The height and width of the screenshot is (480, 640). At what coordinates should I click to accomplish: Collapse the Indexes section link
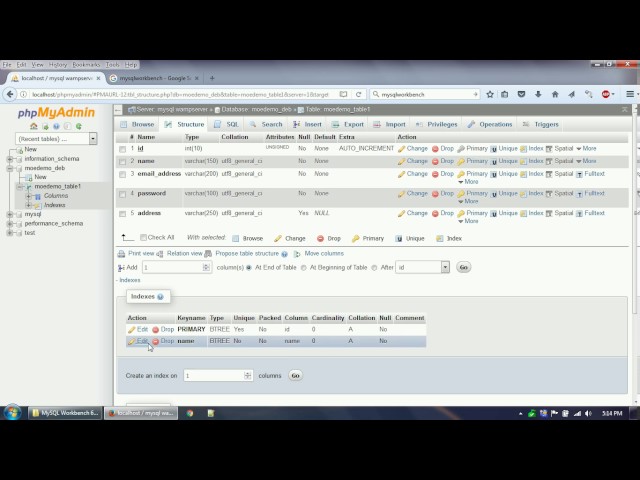[x=129, y=280]
